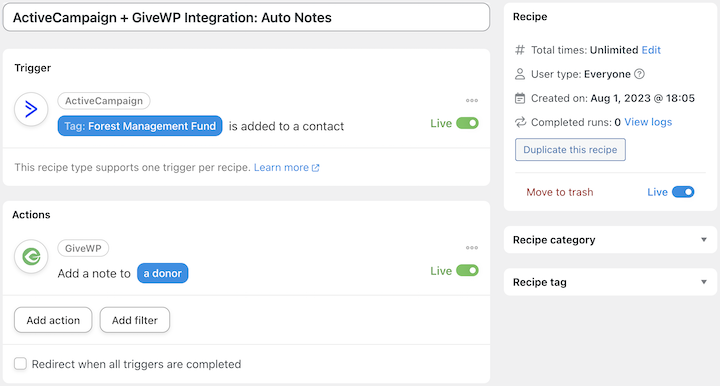Image resolution: width=720 pixels, height=386 pixels.
Task: Click the hash icon next to Total times
Action: pyautogui.click(x=520, y=50)
